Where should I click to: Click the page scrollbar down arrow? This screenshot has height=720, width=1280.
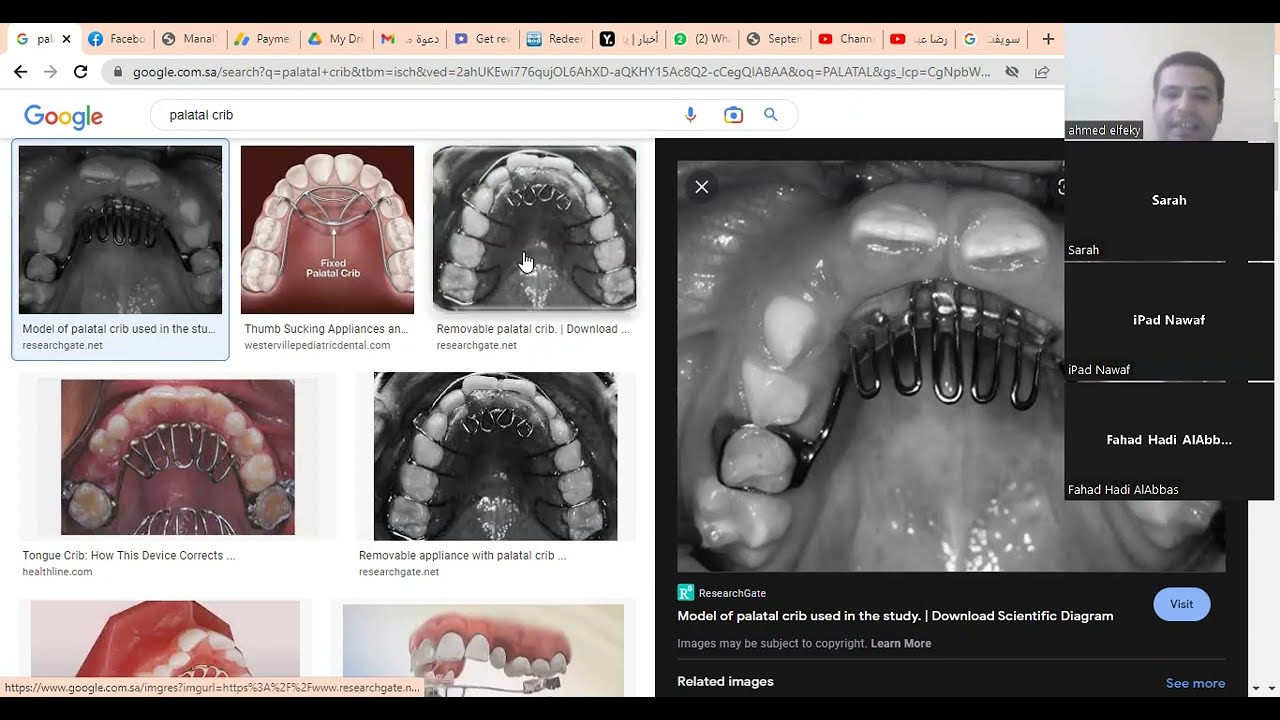1271,688
